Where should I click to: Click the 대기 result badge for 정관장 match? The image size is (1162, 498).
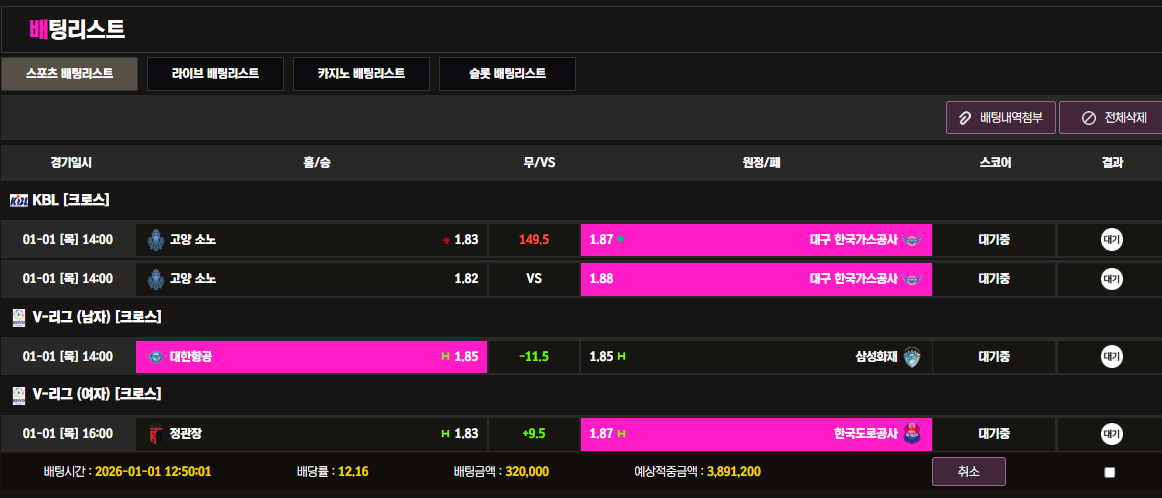click(x=1111, y=434)
